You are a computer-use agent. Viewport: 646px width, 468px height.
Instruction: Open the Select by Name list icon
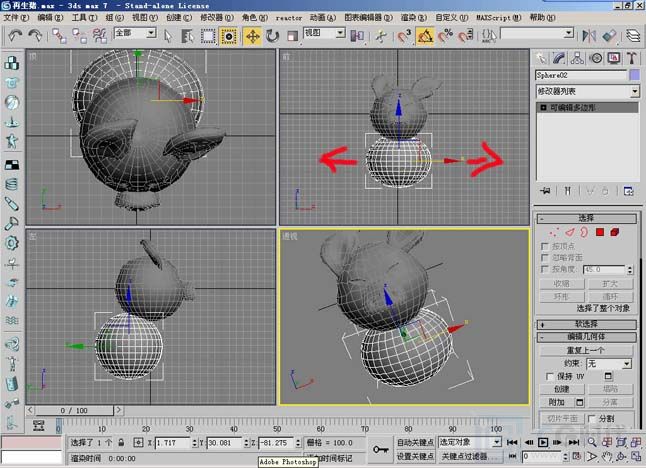[x=187, y=36]
